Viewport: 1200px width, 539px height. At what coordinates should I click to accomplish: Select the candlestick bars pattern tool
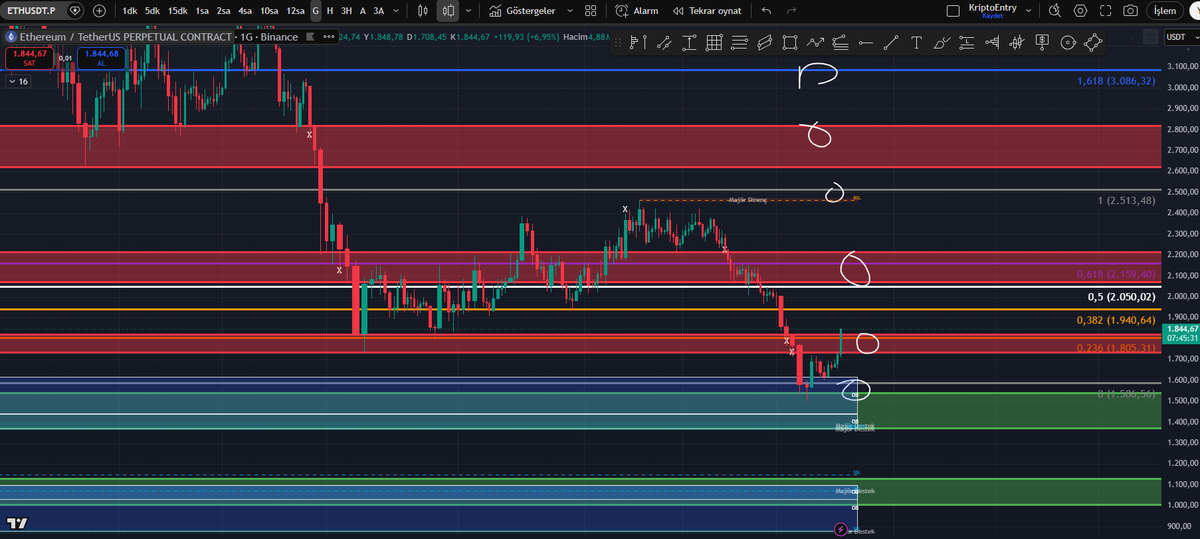1017,43
